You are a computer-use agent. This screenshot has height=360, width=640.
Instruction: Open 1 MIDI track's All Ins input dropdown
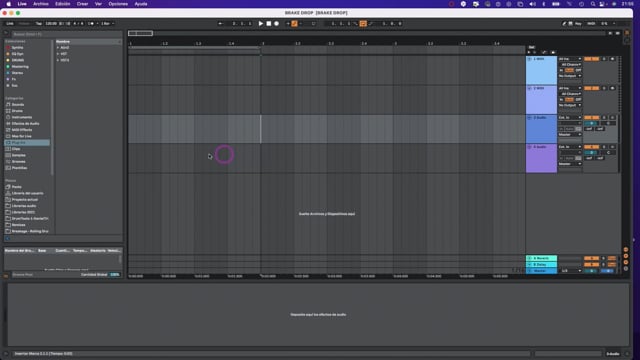point(570,59)
